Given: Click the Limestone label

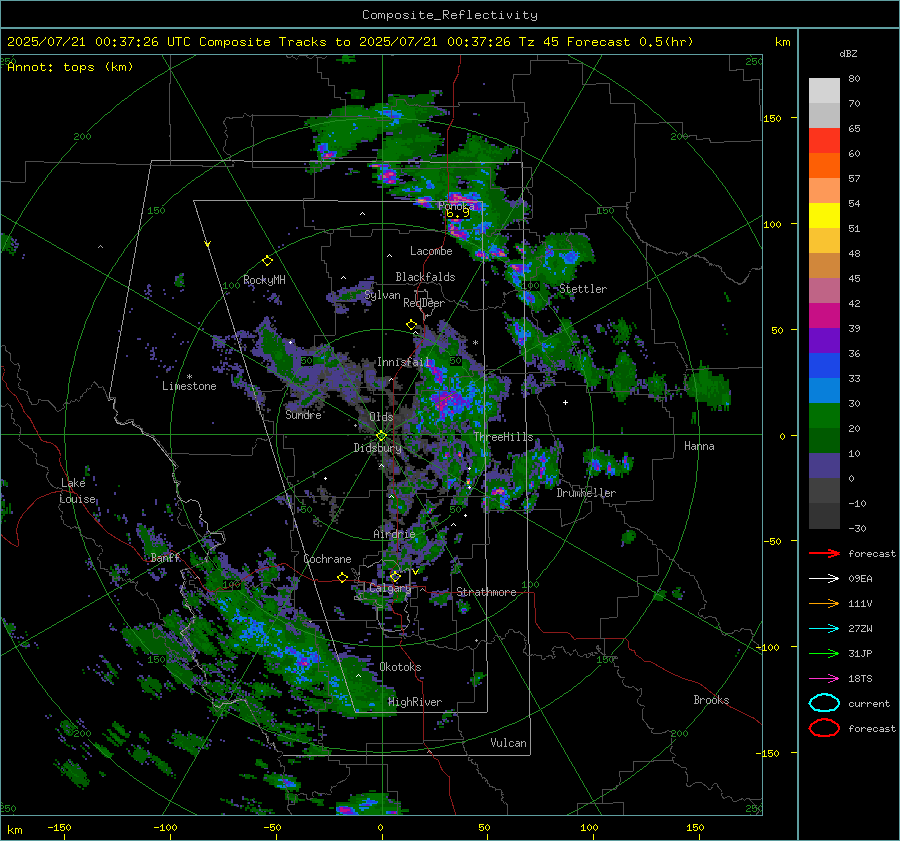Looking at the screenshot, I should (189, 386).
